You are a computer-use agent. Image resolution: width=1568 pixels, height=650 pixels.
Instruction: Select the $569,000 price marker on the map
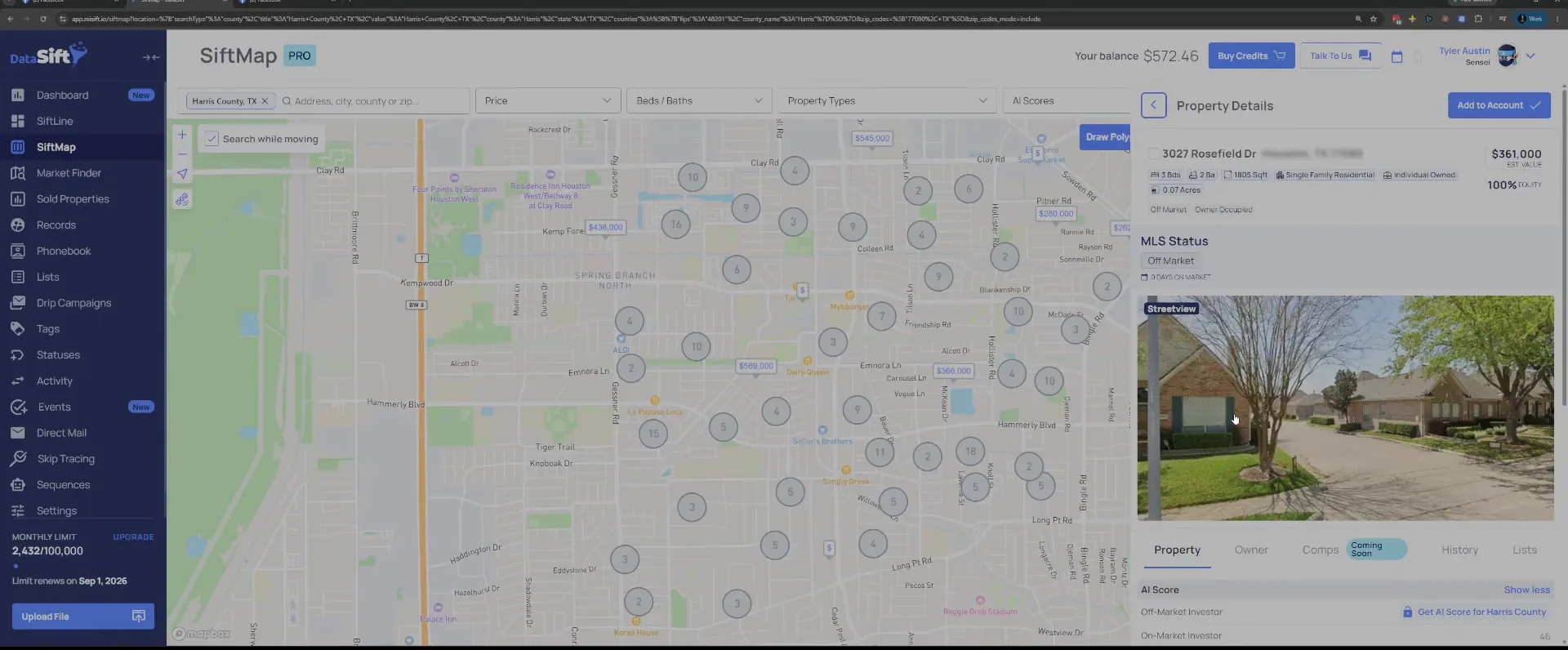point(755,366)
